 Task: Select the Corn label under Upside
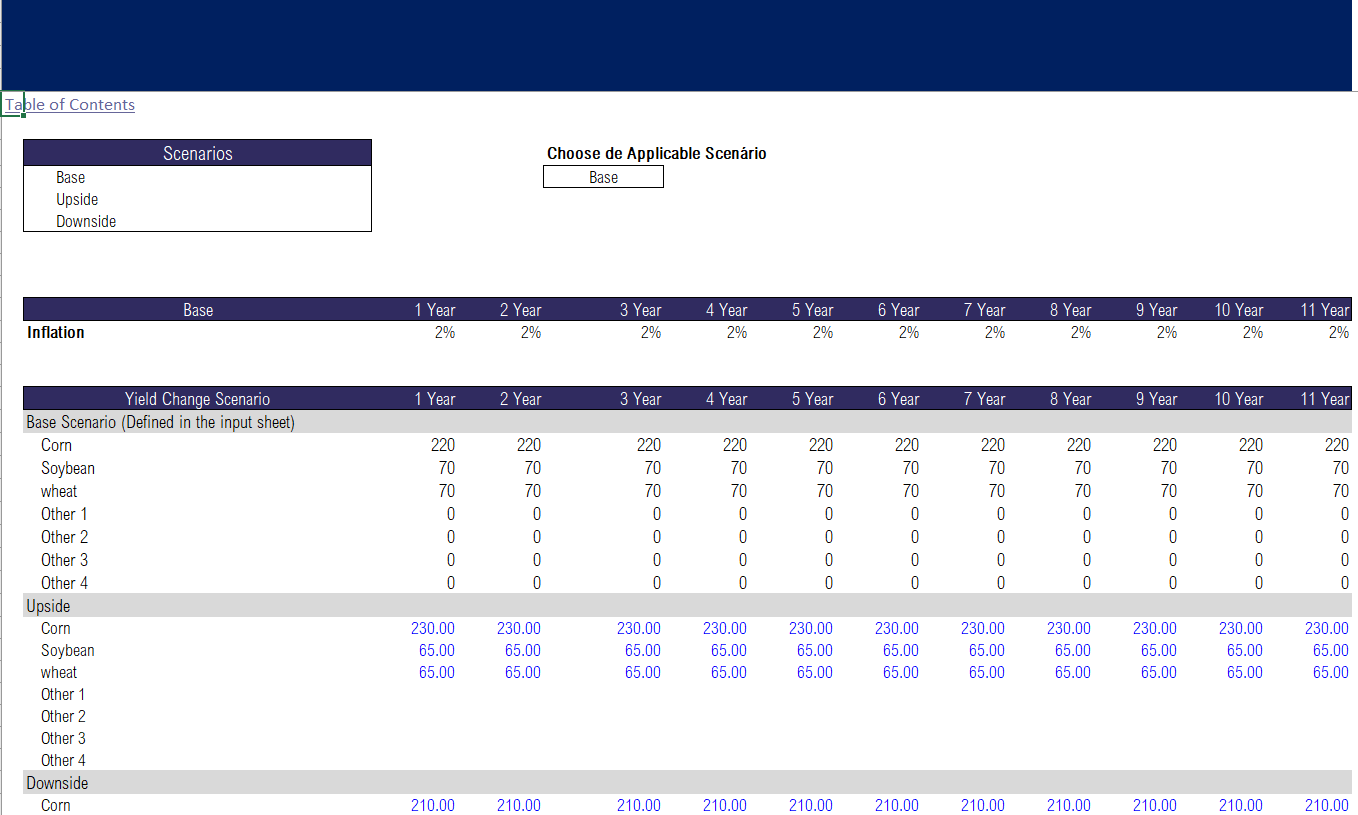(x=56, y=628)
